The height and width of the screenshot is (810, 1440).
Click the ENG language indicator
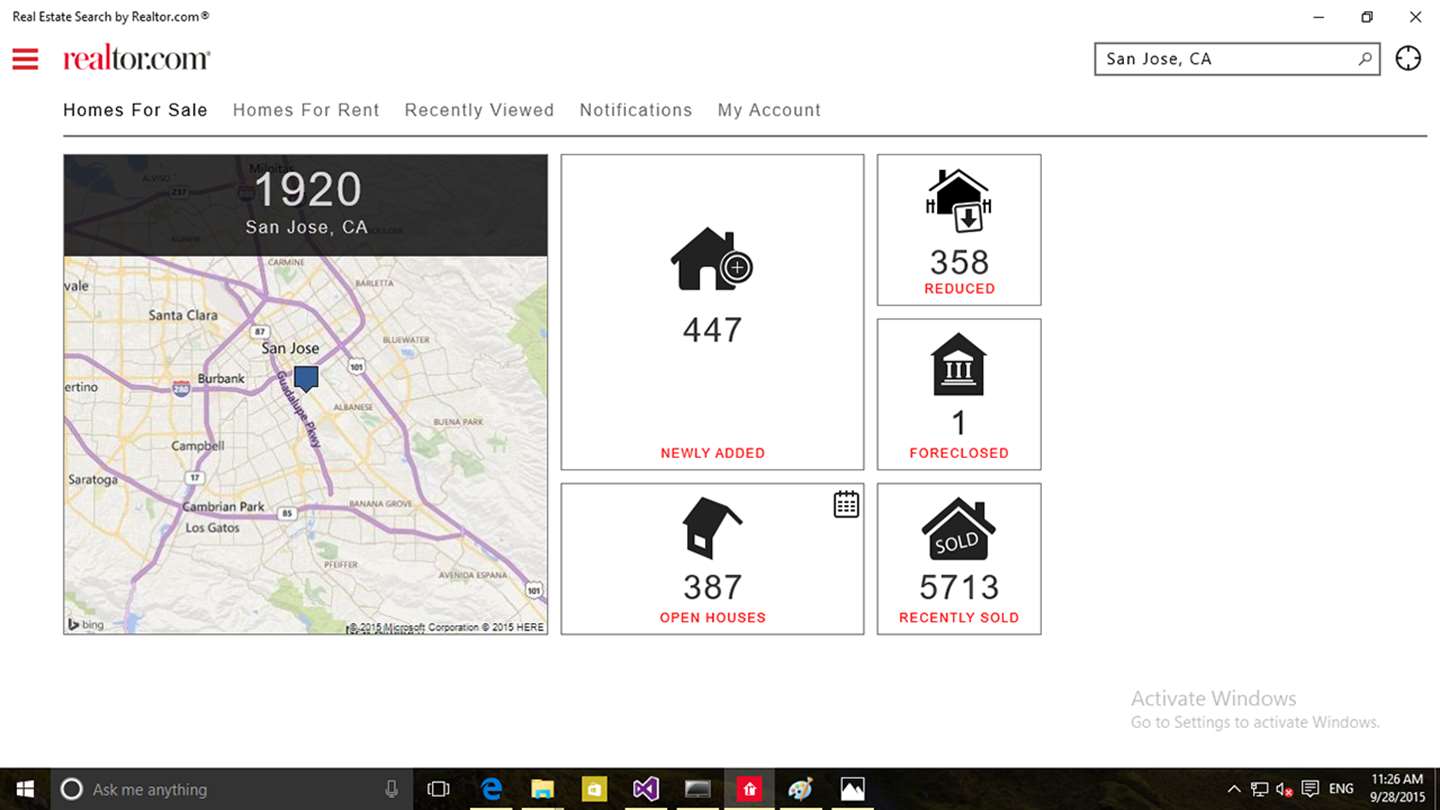pos(1342,789)
